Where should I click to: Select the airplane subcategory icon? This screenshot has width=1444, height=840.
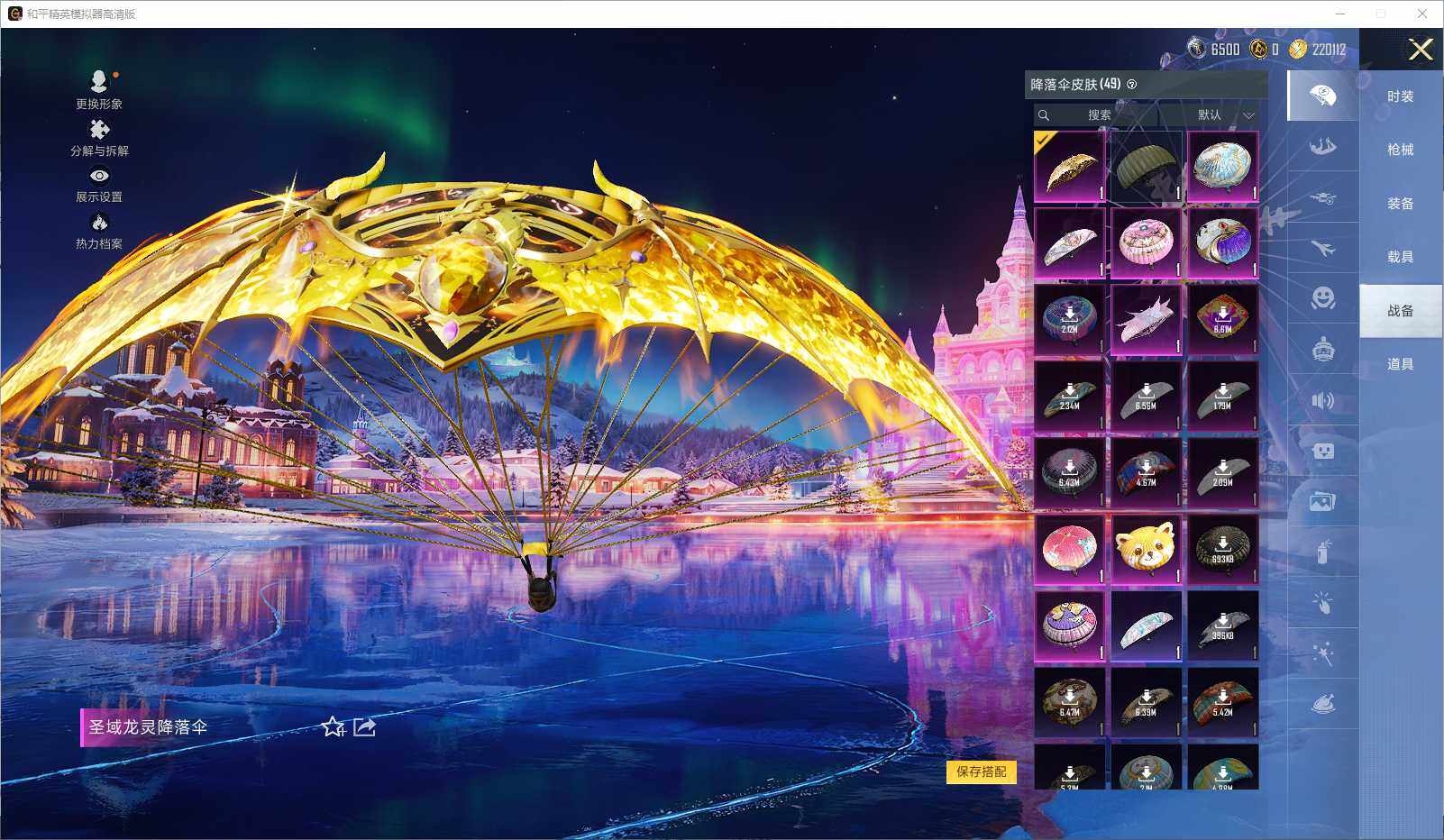pyautogui.click(x=1322, y=248)
